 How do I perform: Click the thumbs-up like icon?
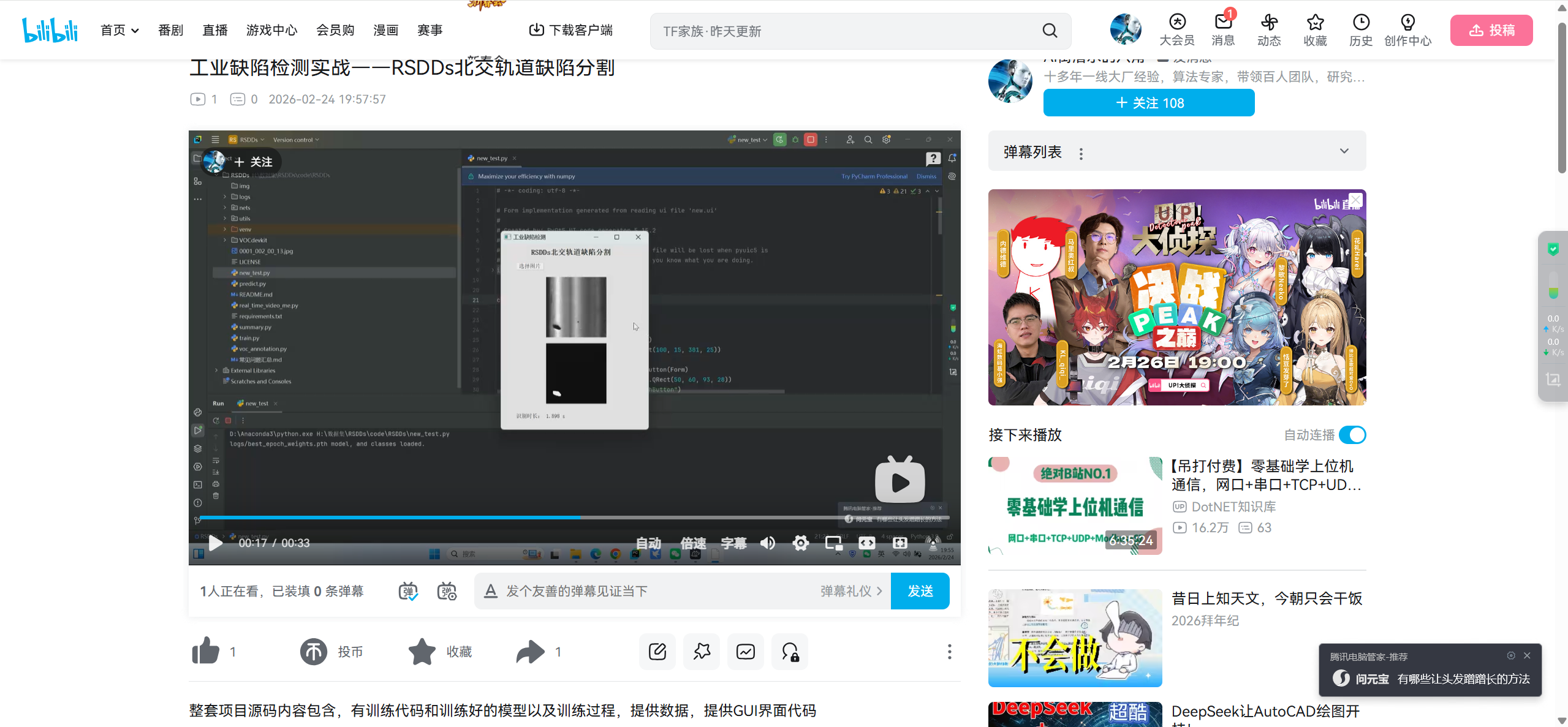tap(206, 651)
